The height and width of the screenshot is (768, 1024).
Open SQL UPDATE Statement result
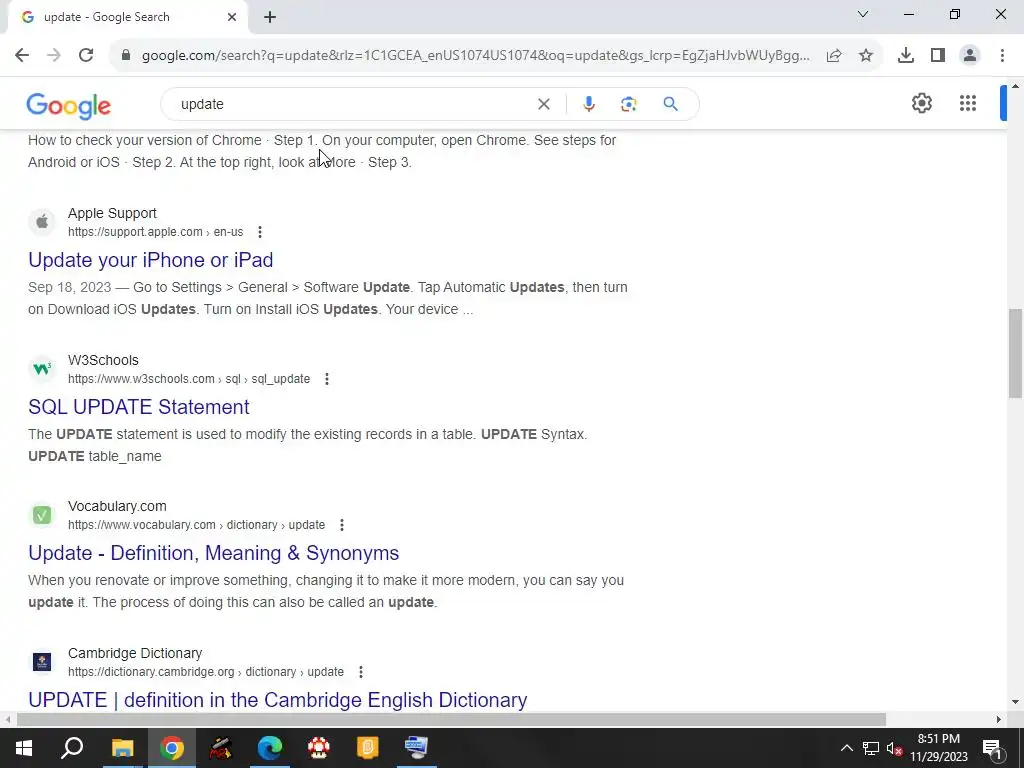[x=138, y=407]
